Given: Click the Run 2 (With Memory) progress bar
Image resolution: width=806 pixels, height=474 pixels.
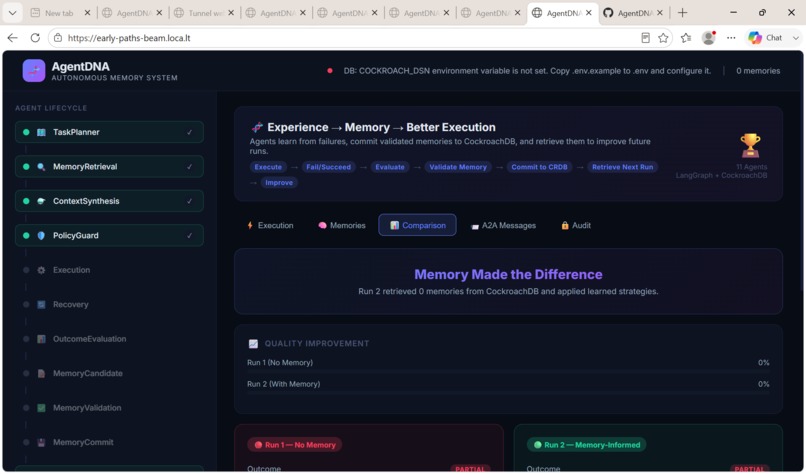Looking at the screenshot, I should [x=508, y=393].
